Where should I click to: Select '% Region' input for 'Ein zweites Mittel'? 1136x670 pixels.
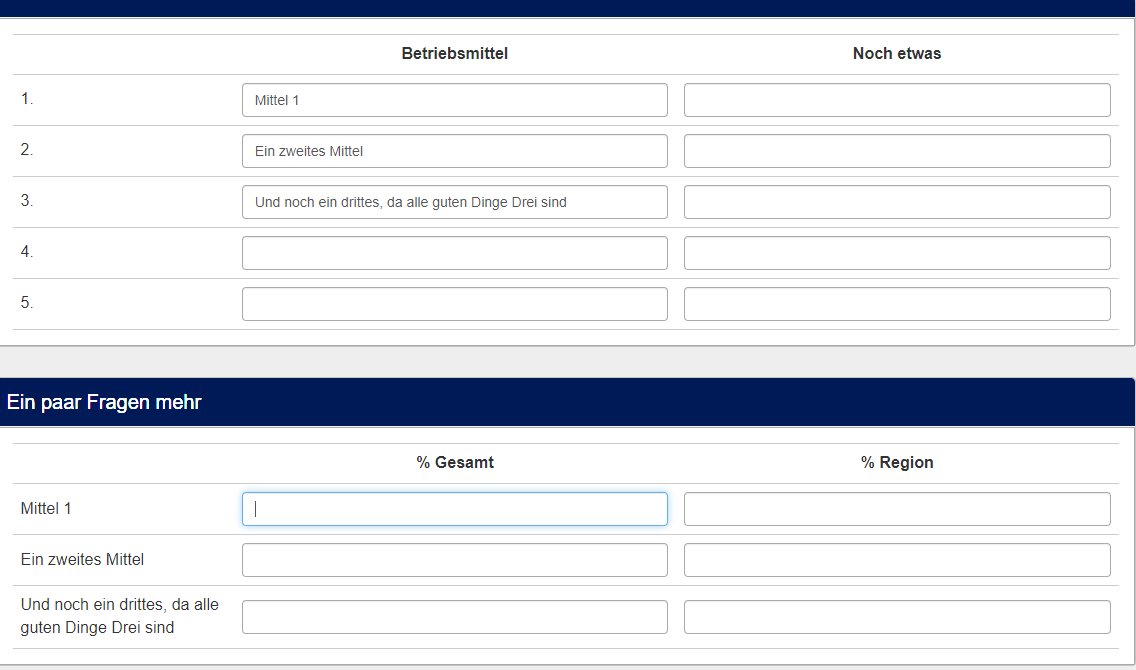click(x=896, y=560)
